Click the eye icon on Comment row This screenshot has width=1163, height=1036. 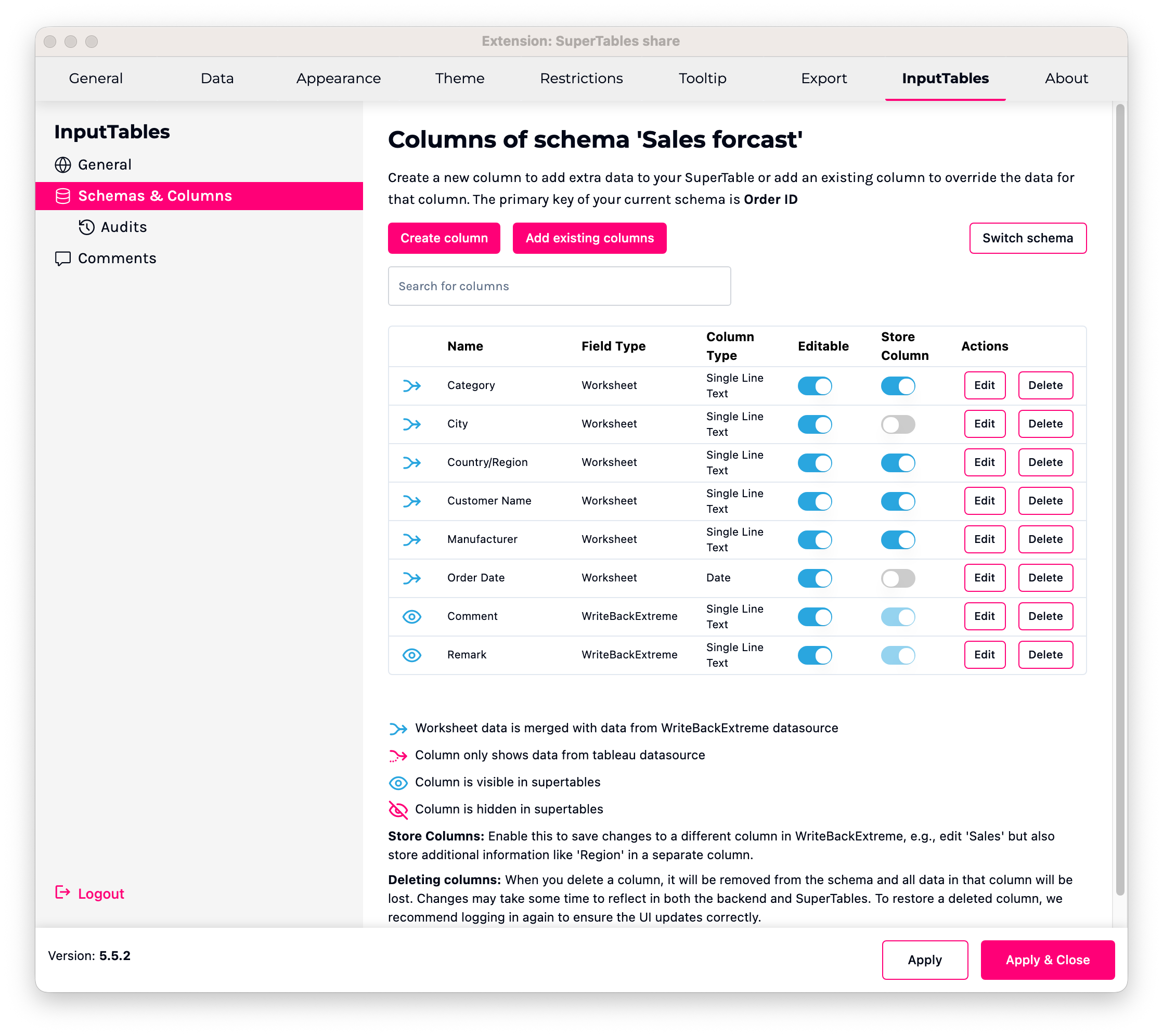click(411, 616)
